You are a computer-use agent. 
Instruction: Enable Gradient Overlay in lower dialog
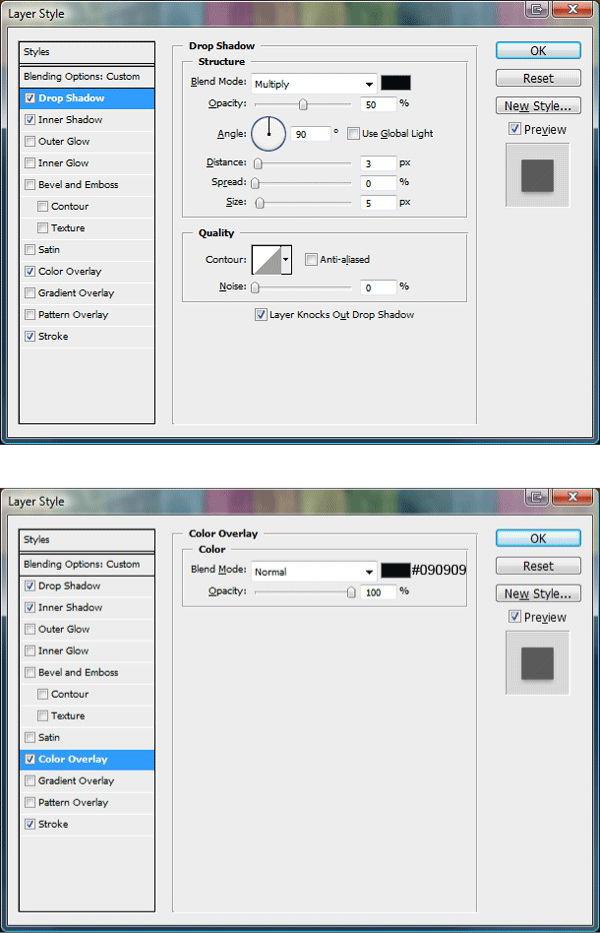coord(30,781)
